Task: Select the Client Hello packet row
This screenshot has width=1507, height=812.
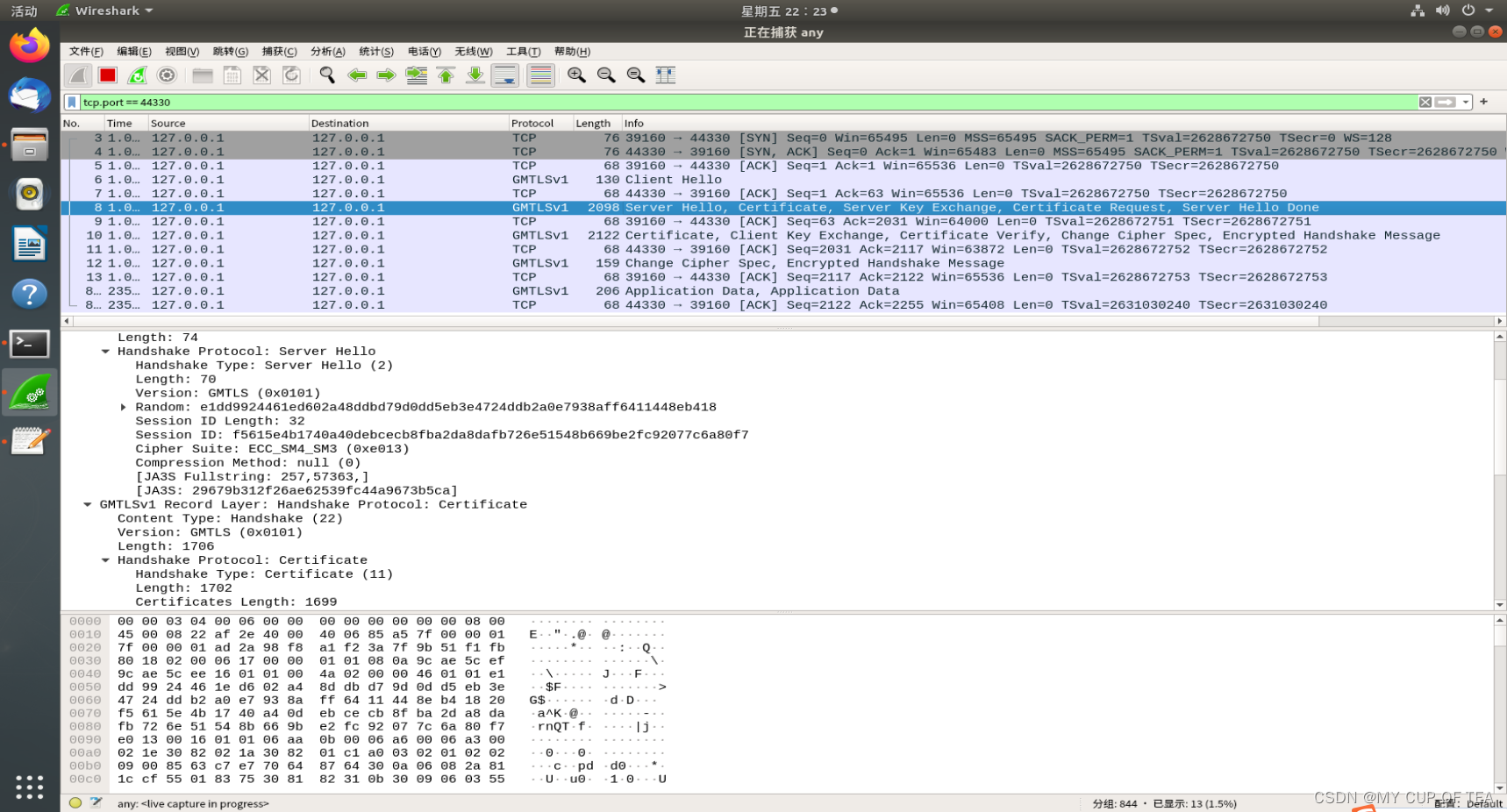Action: [x=783, y=180]
